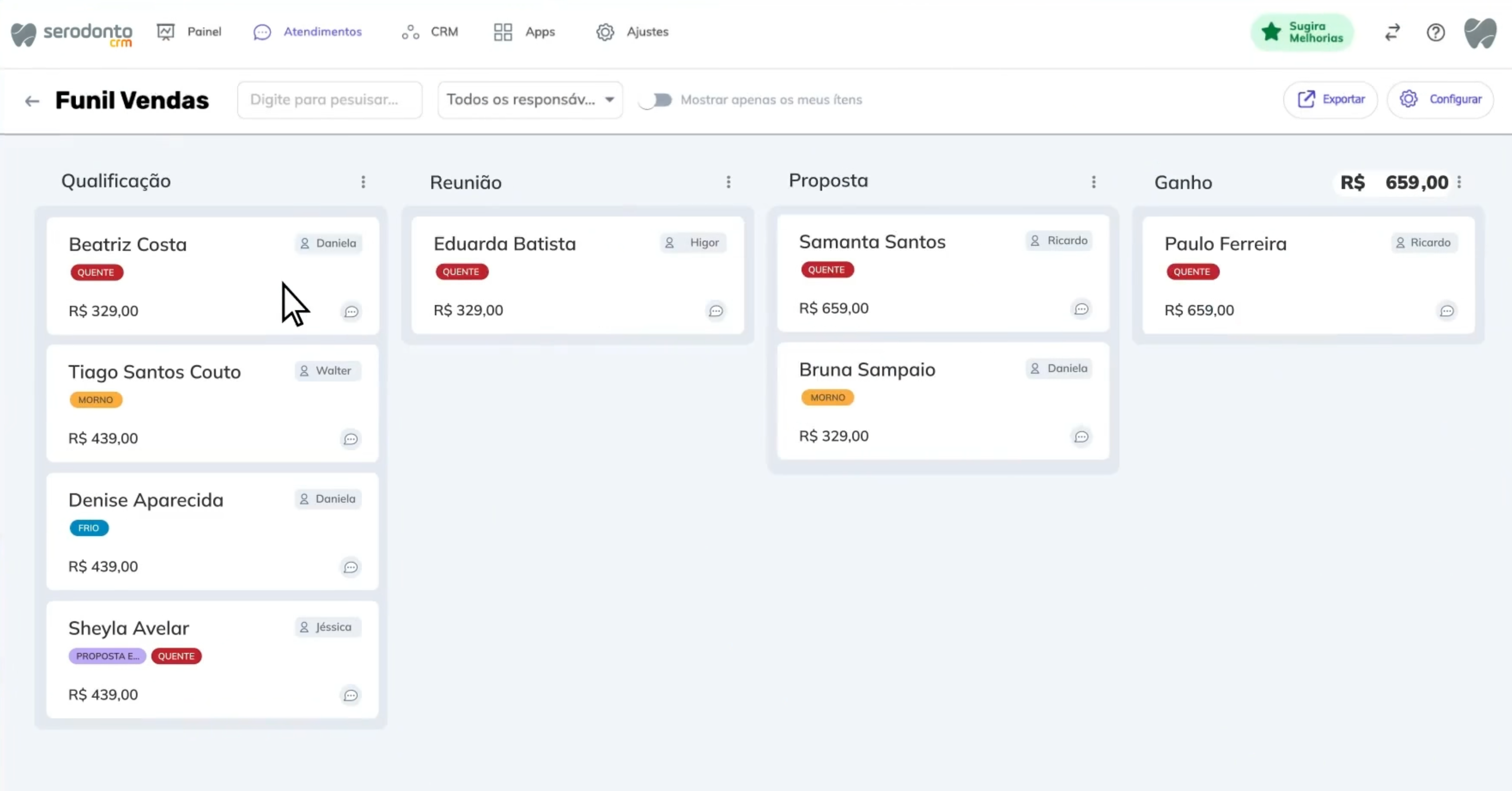Click Jéssica assignee on Sheyla Avelar card

(x=328, y=627)
